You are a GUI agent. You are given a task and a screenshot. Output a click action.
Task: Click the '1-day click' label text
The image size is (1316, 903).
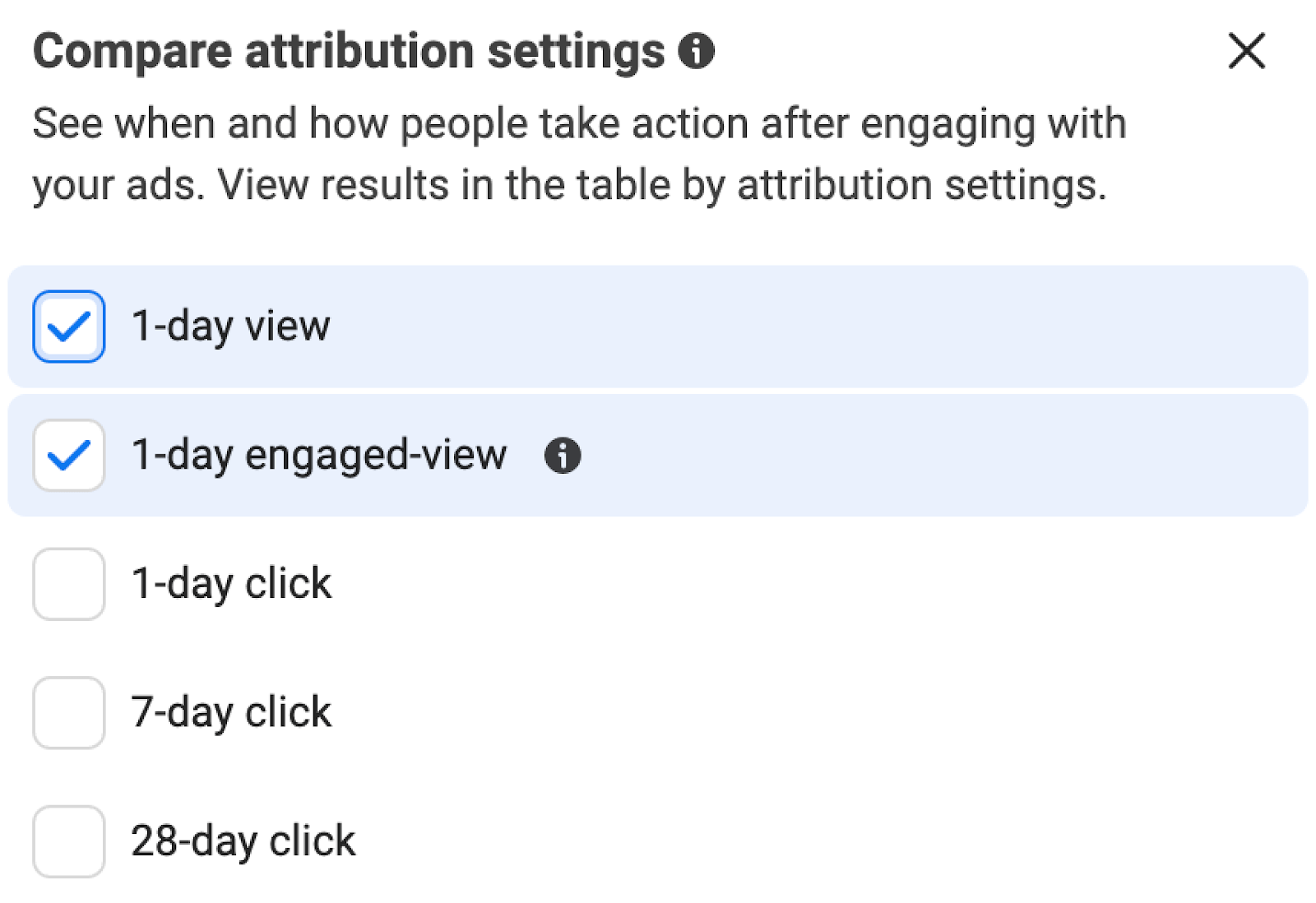tap(231, 584)
